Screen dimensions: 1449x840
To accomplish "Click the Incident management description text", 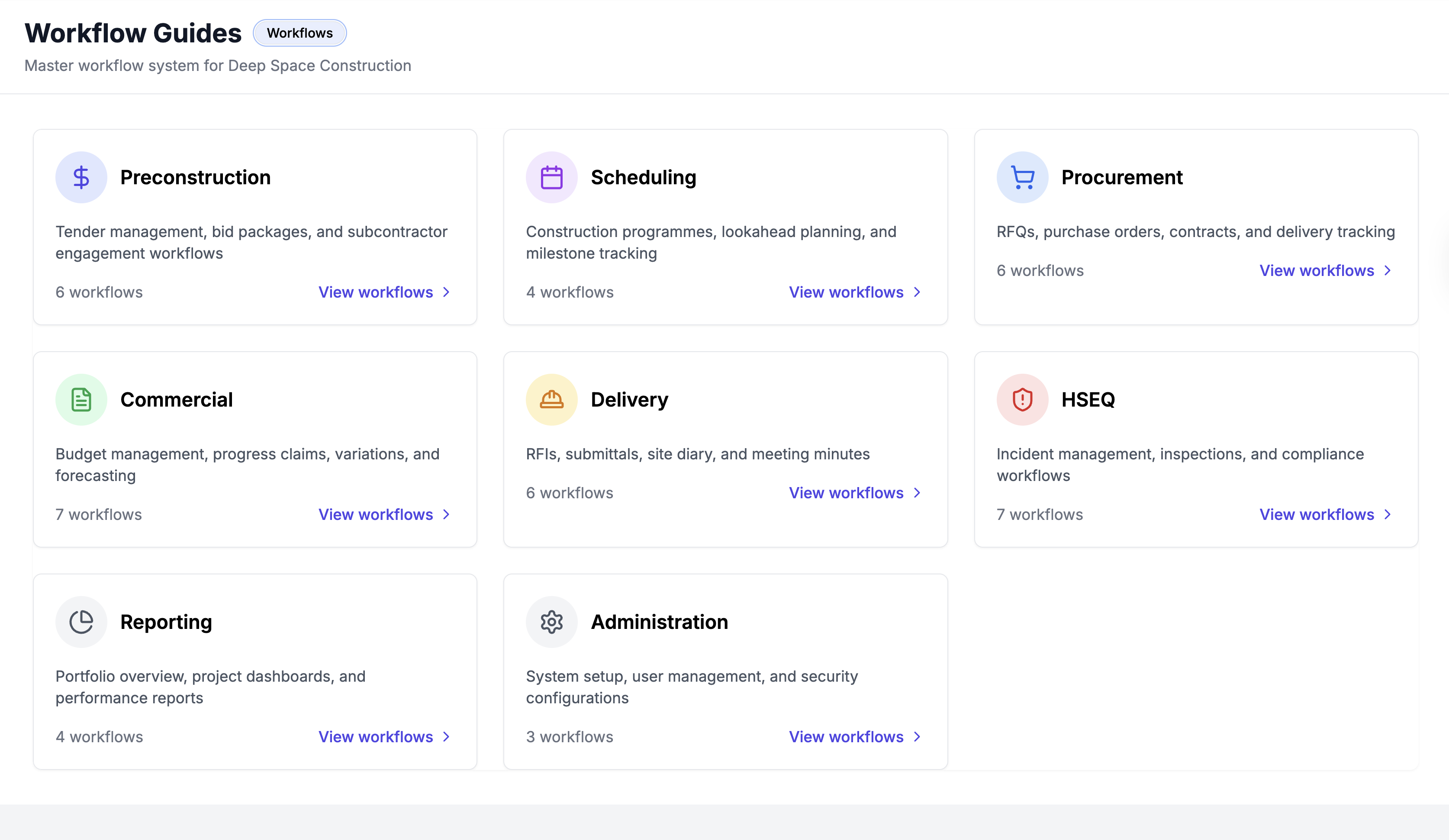I will click(x=1180, y=464).
